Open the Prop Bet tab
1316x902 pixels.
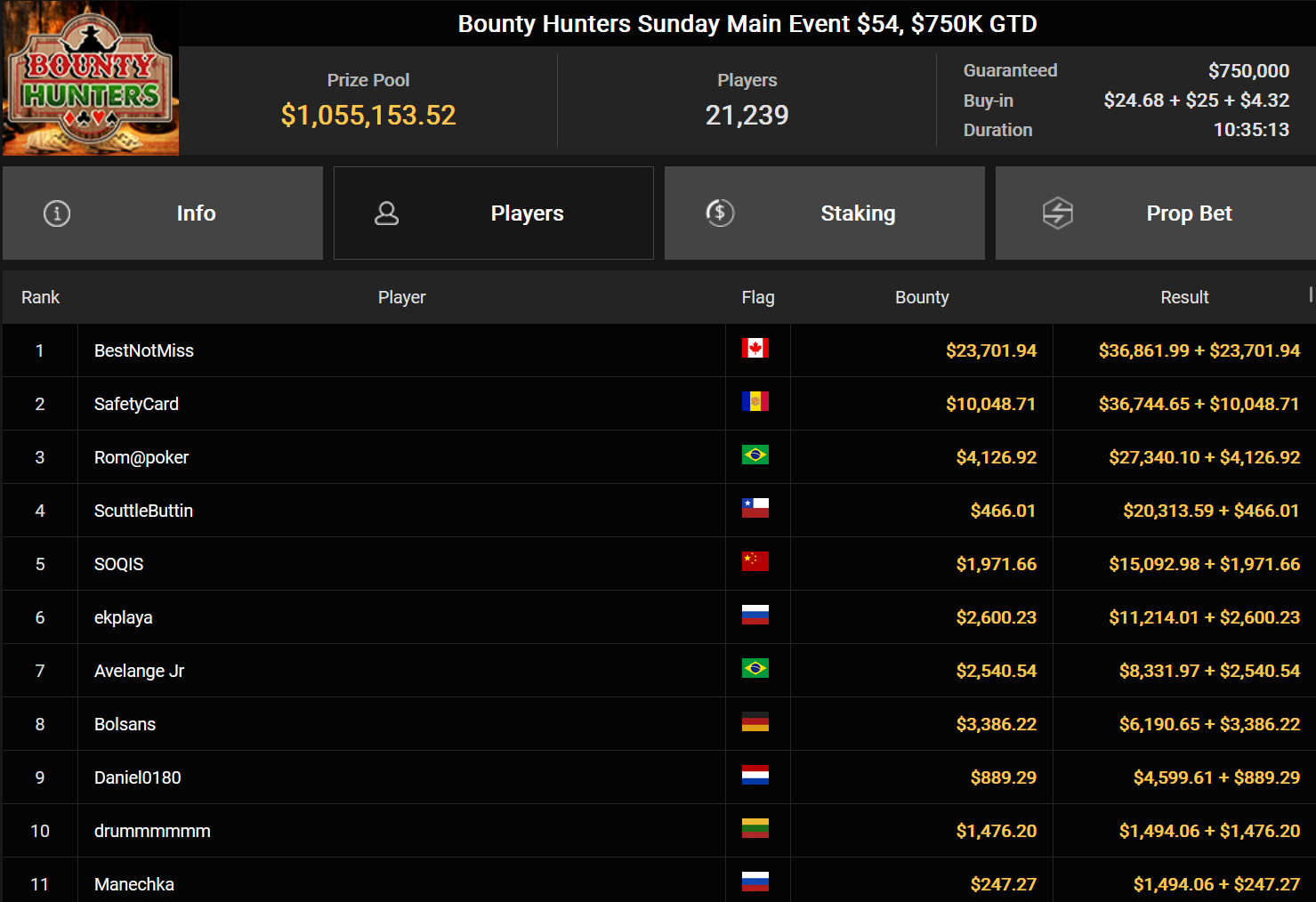click(1156, 213)
